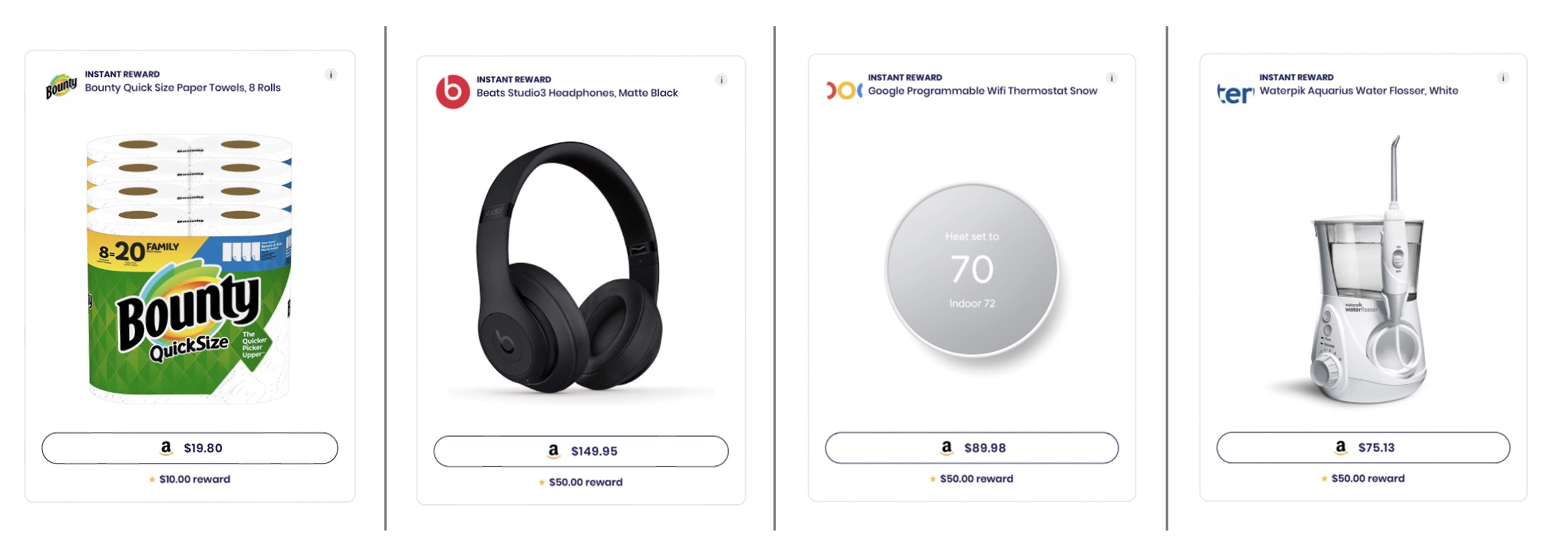Open info icon on Google Thermostat card

pos(1112,78)
